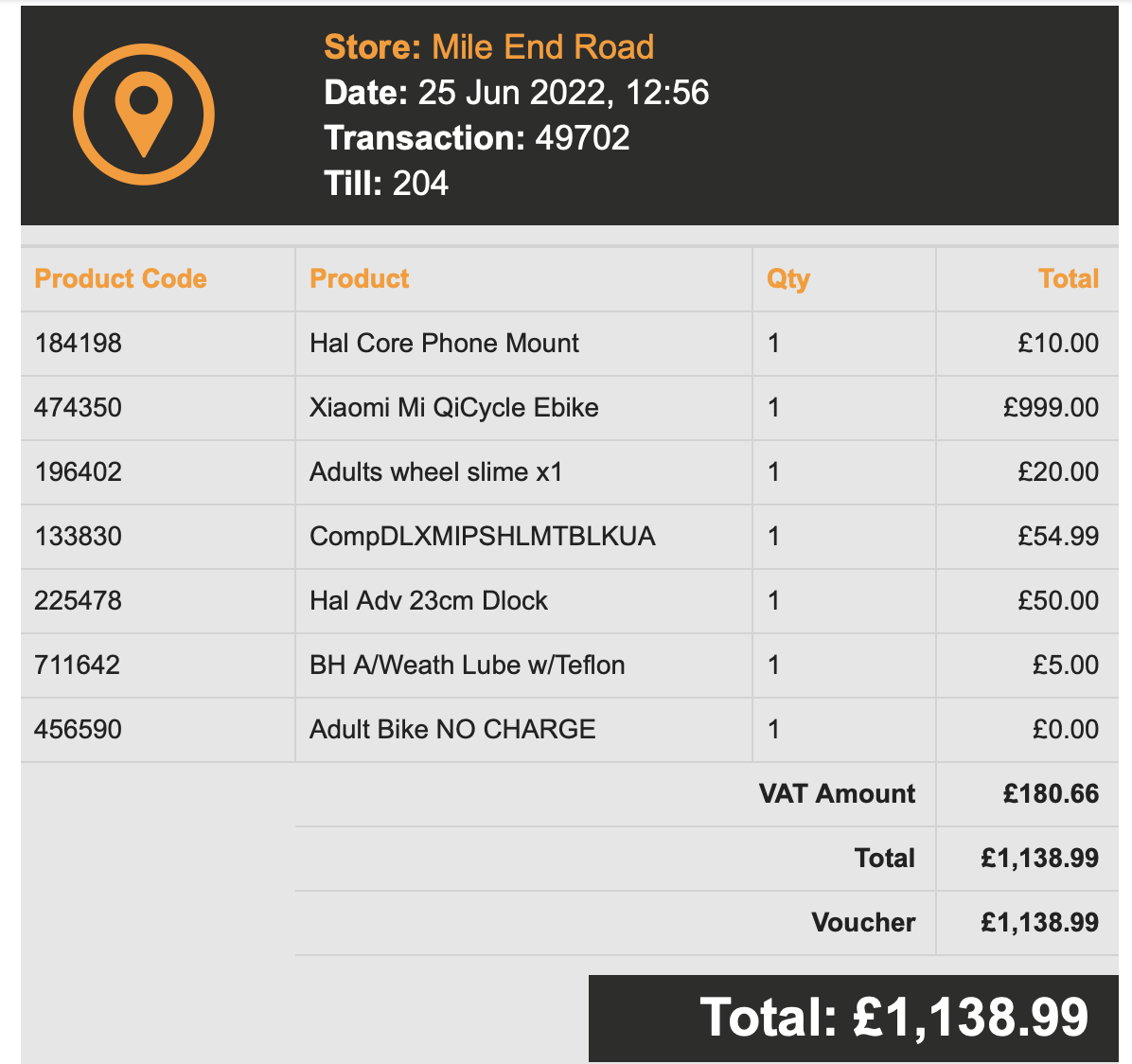Select the transaction number 49702
Image resolution: width=1132 pixels, height=1064 pixels.
click(582, 138)
